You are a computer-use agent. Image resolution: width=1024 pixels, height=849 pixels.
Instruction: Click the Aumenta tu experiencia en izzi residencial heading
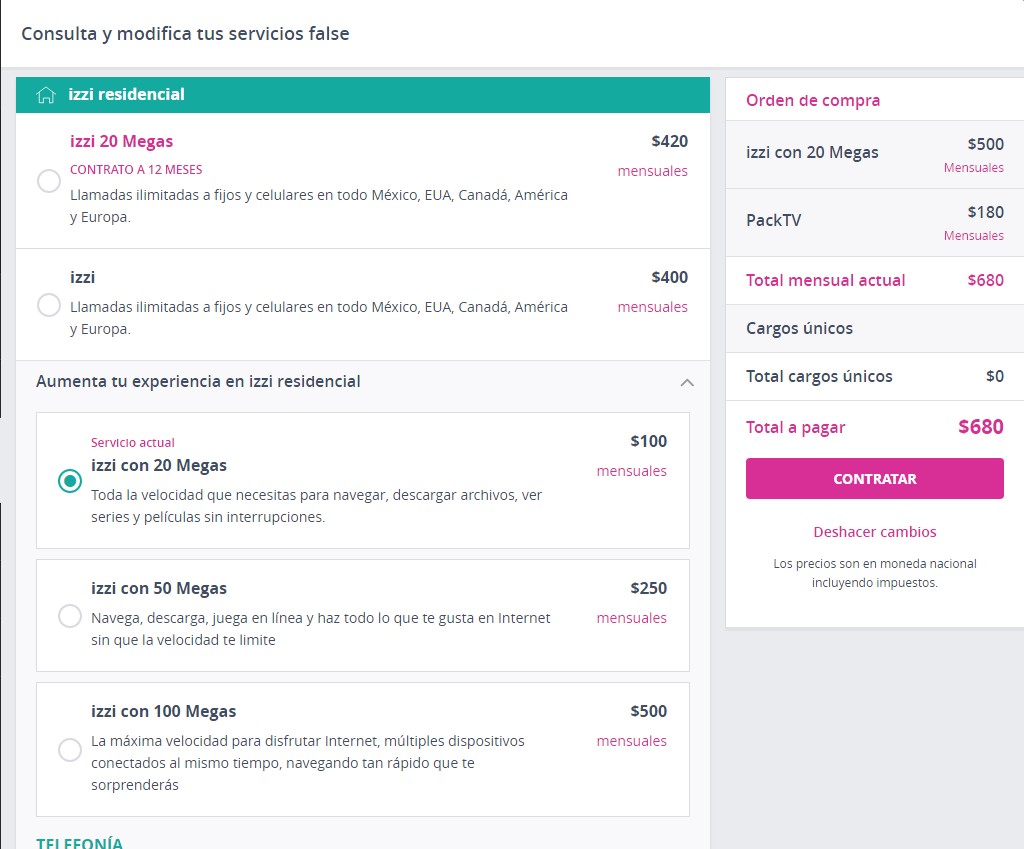pyautogui.click(x=198, y=382)
